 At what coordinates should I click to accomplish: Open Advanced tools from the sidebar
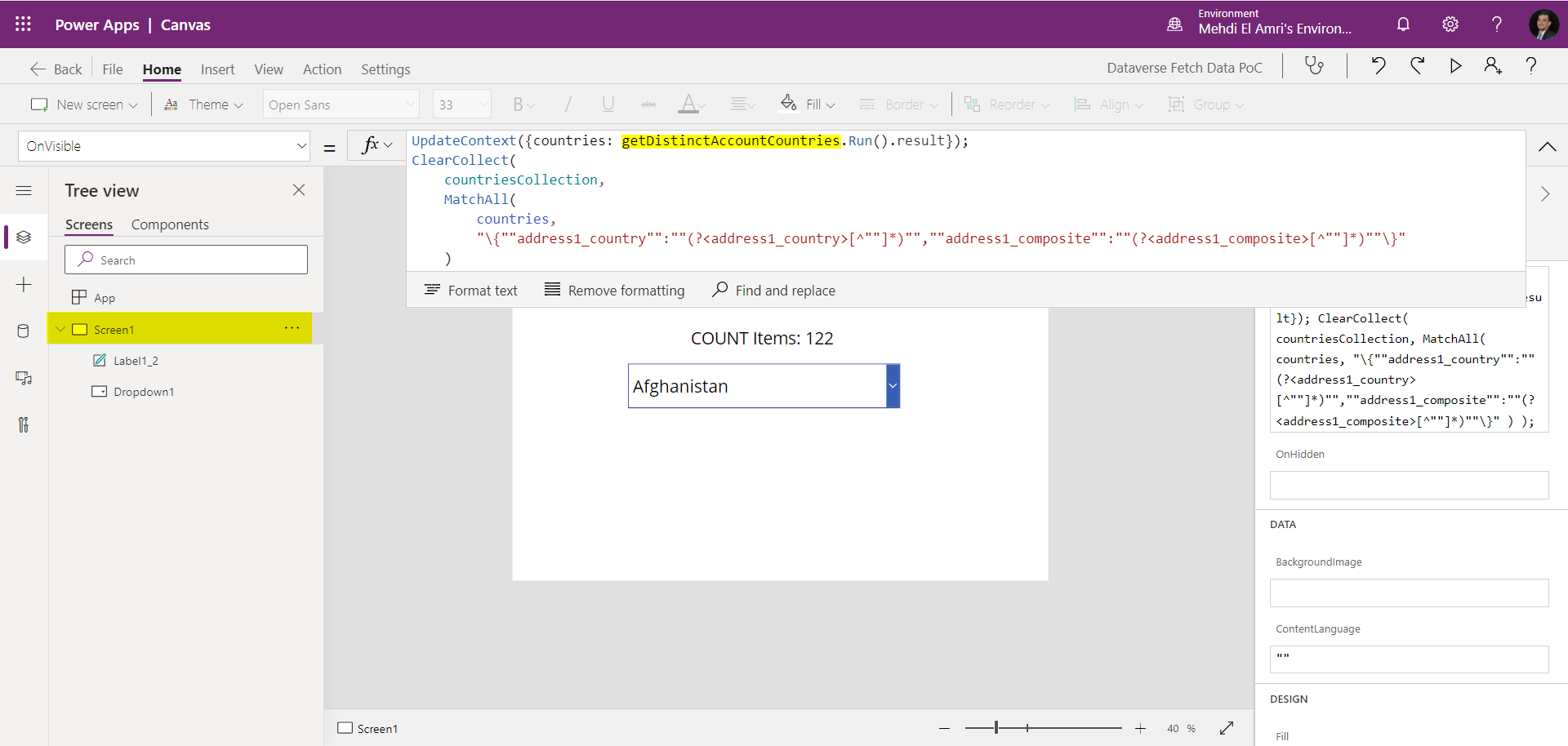[24, 424]
